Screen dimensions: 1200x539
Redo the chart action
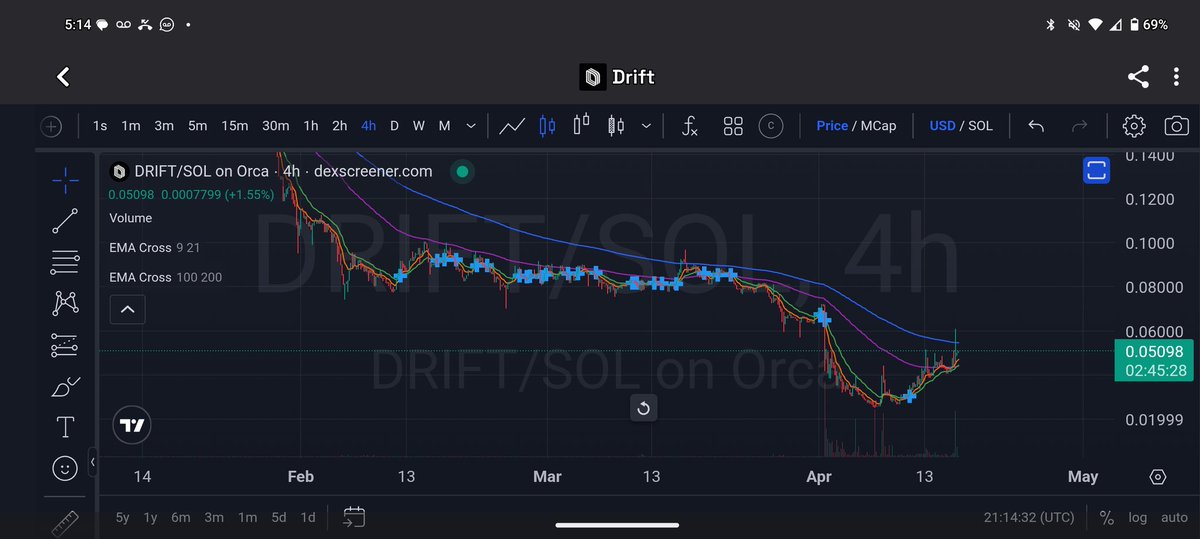(x=1079, y=126)
